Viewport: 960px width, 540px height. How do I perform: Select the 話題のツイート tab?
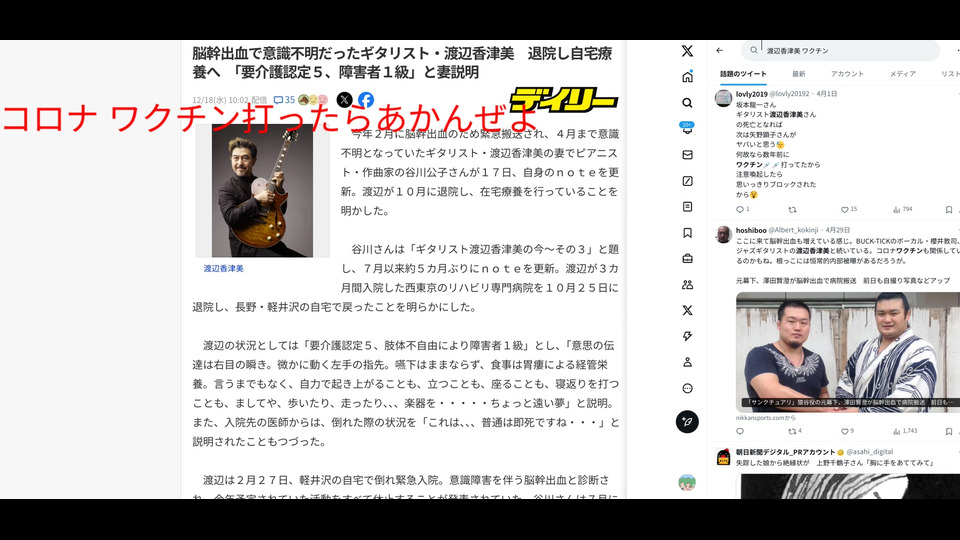tap(743, 74)
